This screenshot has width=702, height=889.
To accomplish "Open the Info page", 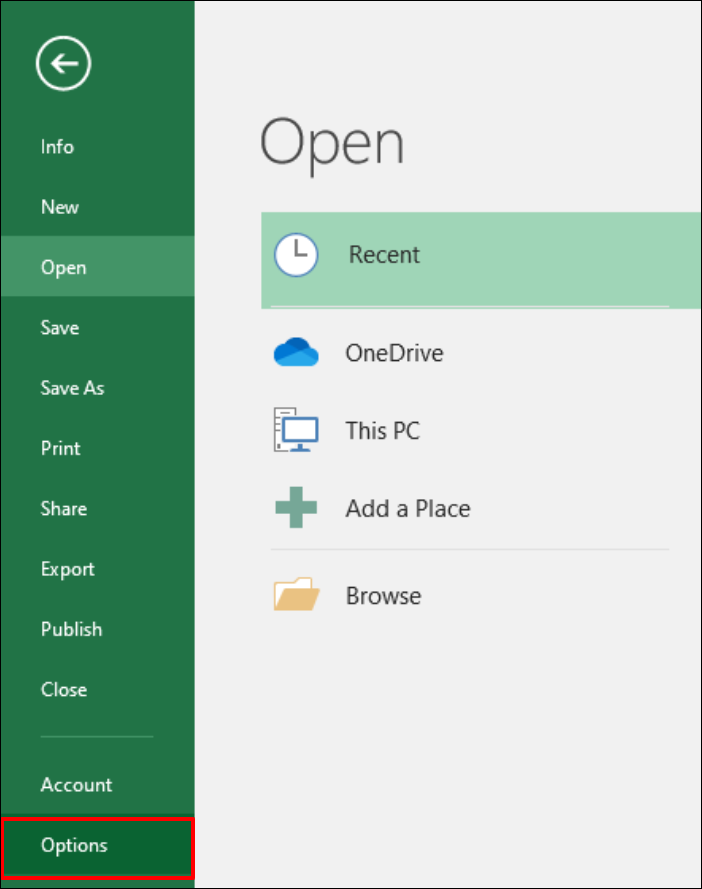I will click(57, 147).
